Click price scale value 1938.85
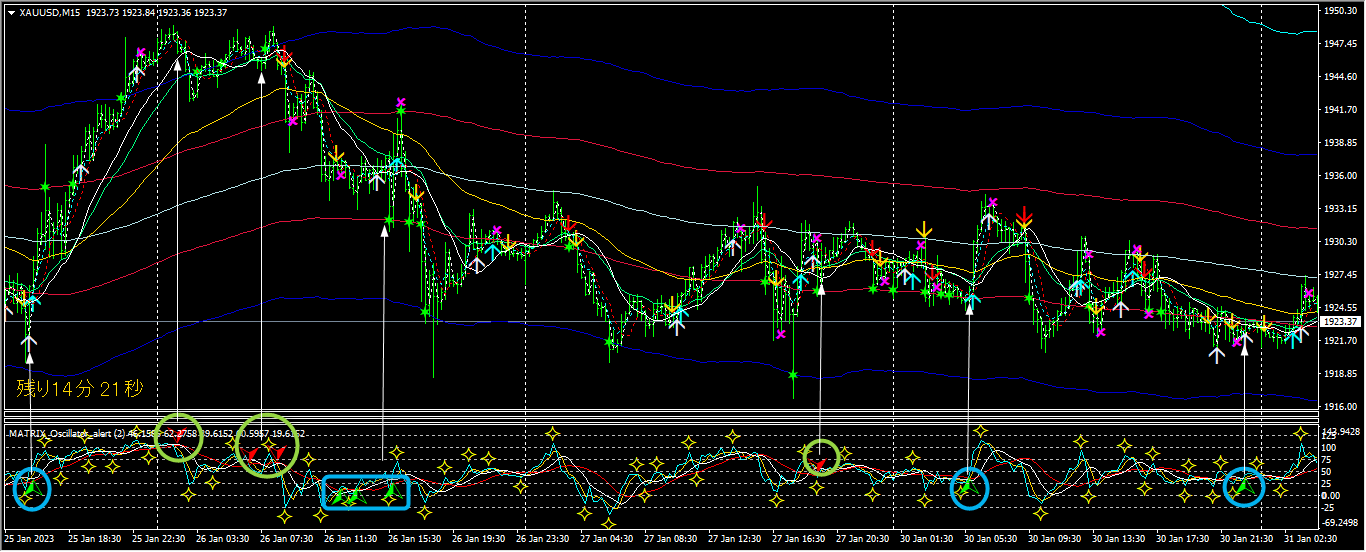The image size is (1366, 552). (x=1339, y=143)
